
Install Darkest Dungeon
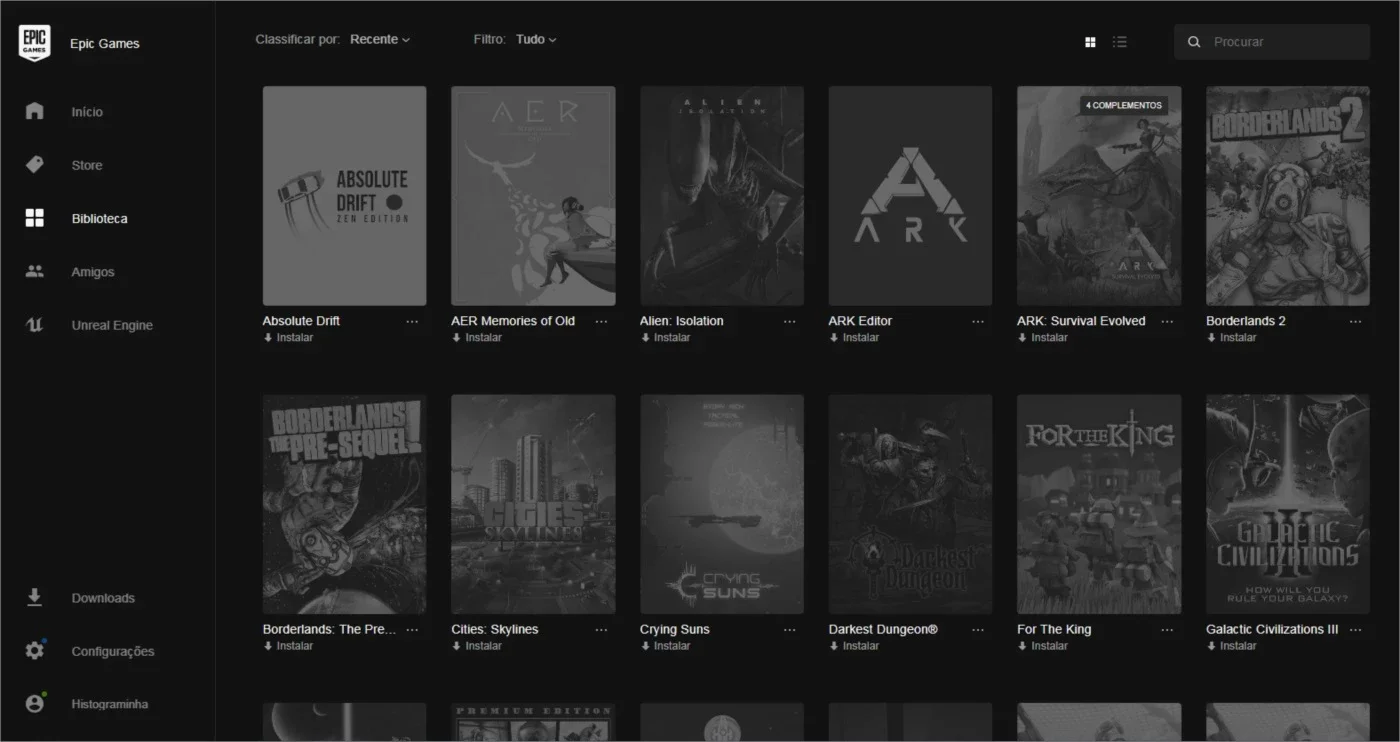854,646
